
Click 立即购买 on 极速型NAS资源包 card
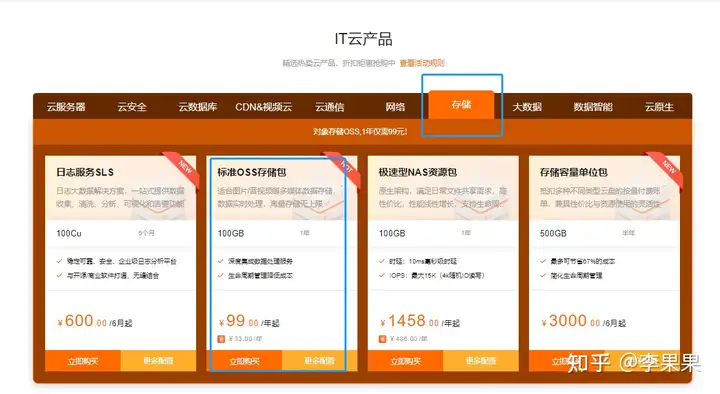tap(405, 361)
